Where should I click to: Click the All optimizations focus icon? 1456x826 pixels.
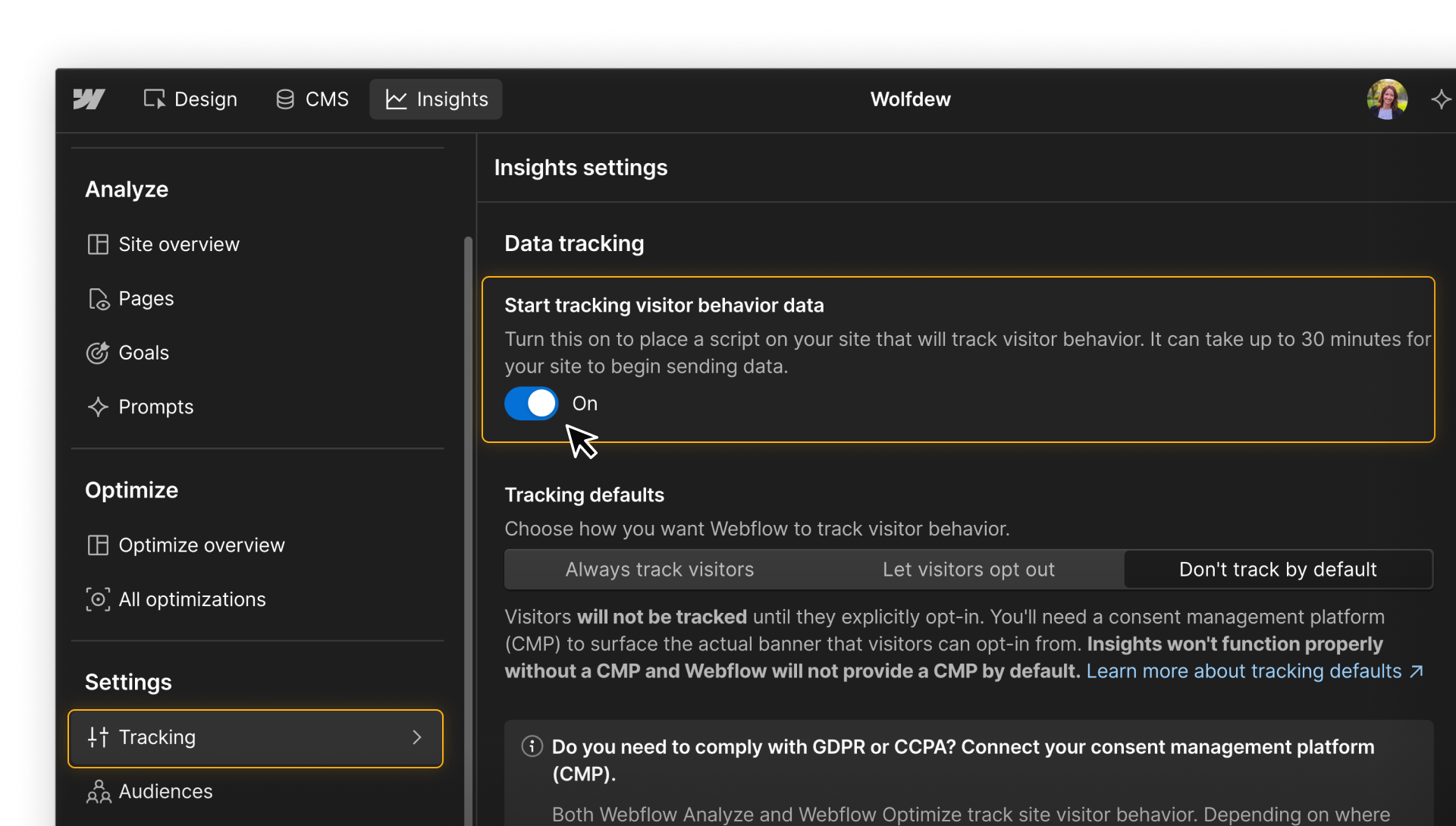[98, 599]
